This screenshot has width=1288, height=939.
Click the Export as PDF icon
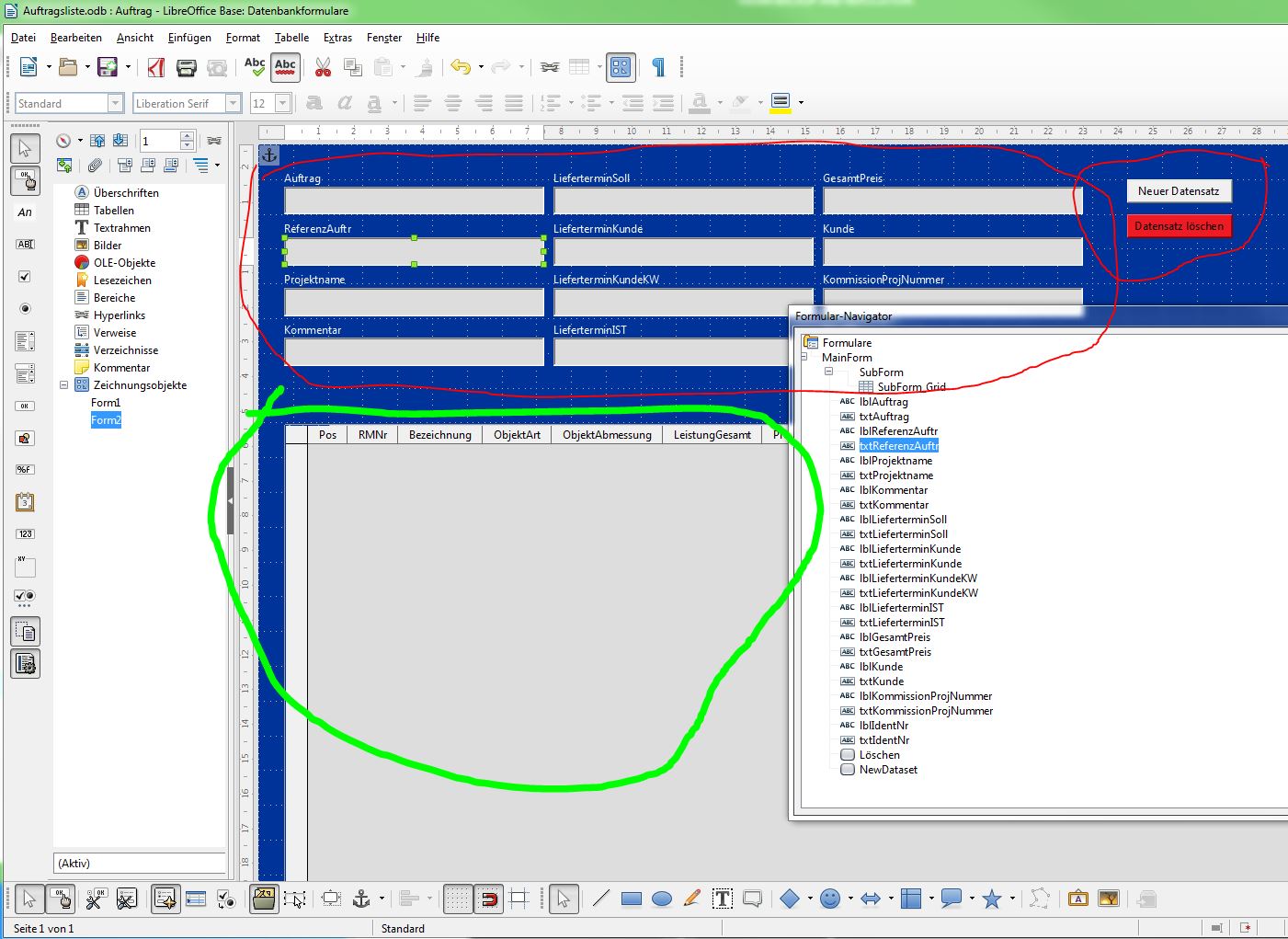pyautogui.click(x=156, y=67)
